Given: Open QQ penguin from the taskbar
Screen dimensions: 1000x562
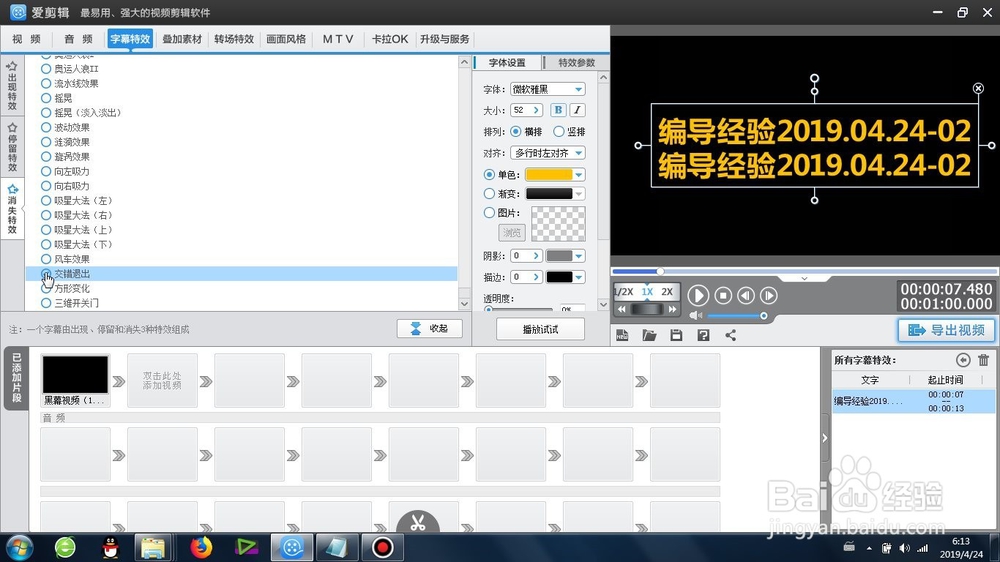Looking at the screenshot, I should click(x=110, y=547).
